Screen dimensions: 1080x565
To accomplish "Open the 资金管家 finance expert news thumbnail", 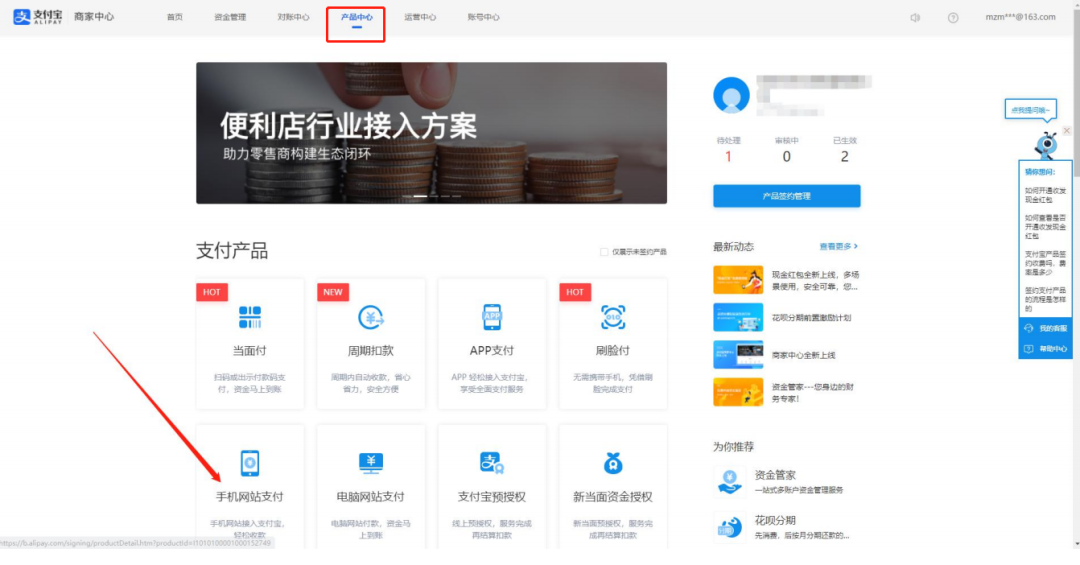I will 738,391.
